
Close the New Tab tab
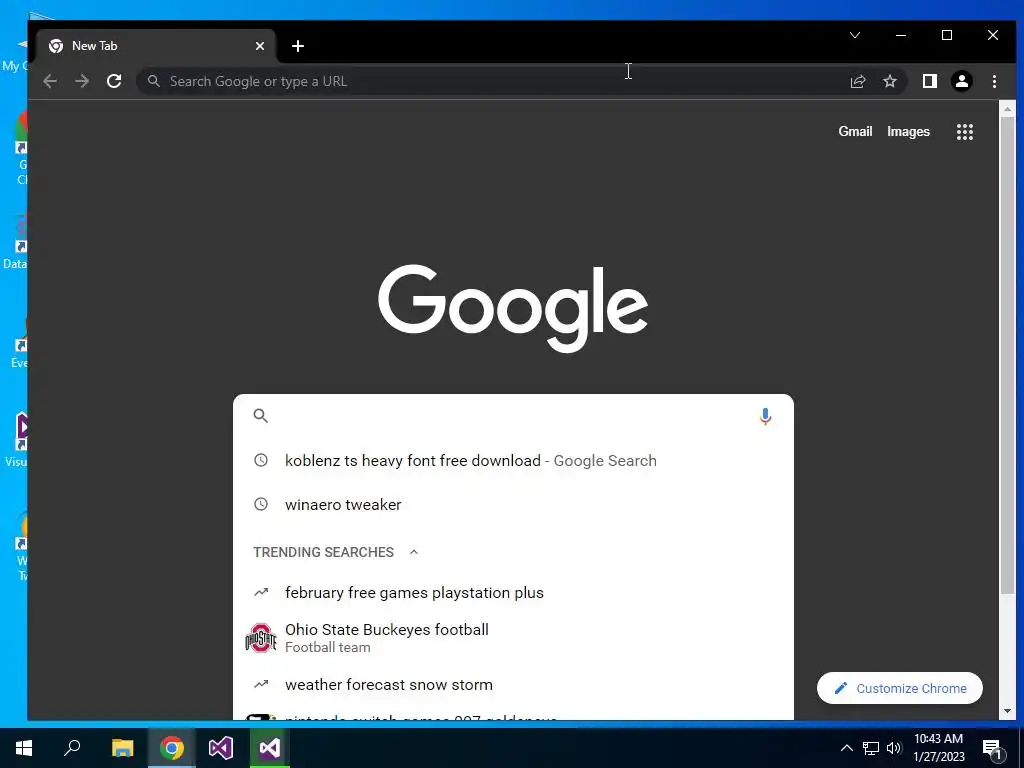coord(260,46)
